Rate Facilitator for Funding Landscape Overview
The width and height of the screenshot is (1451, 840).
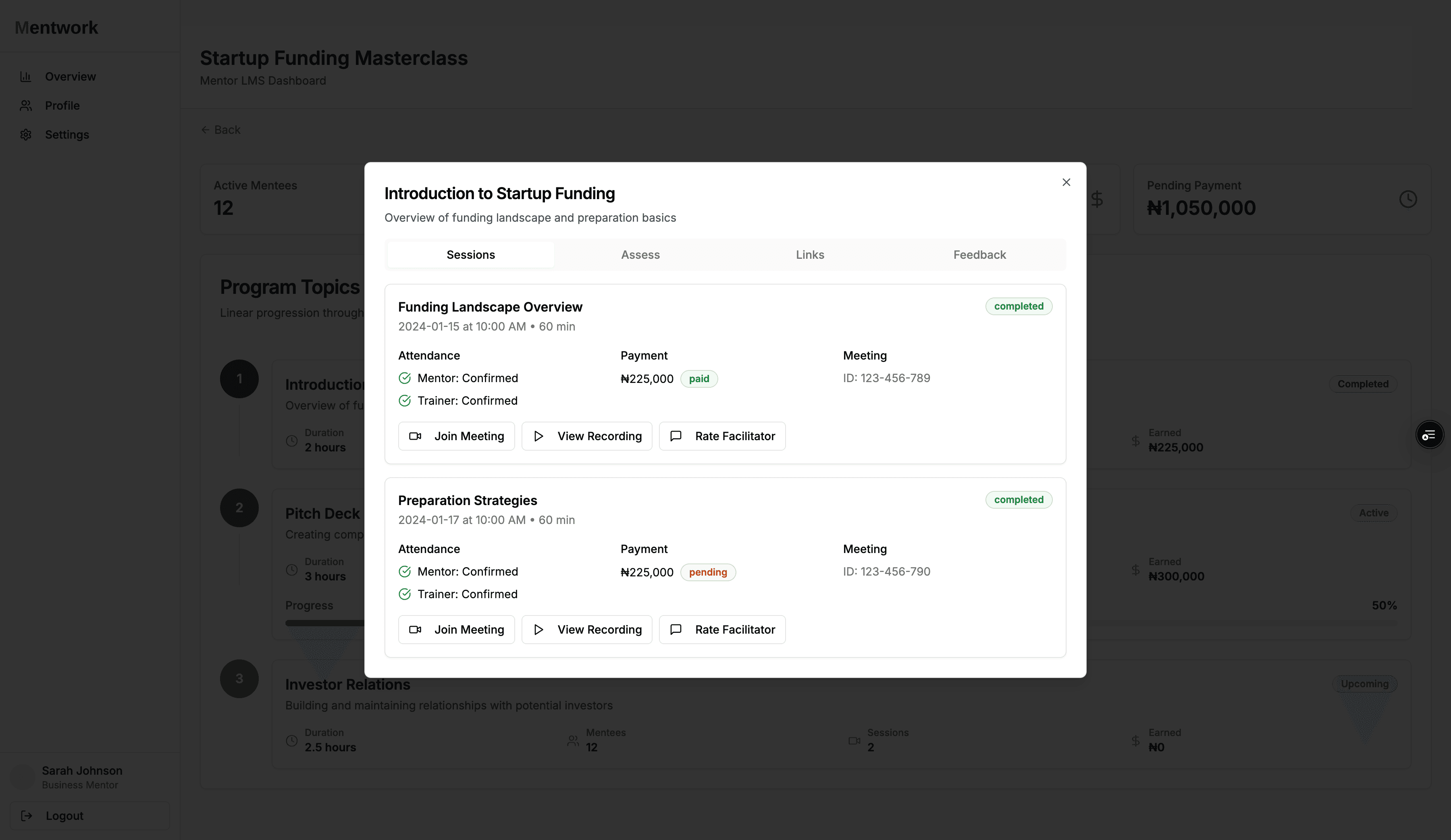pos(721,436)
